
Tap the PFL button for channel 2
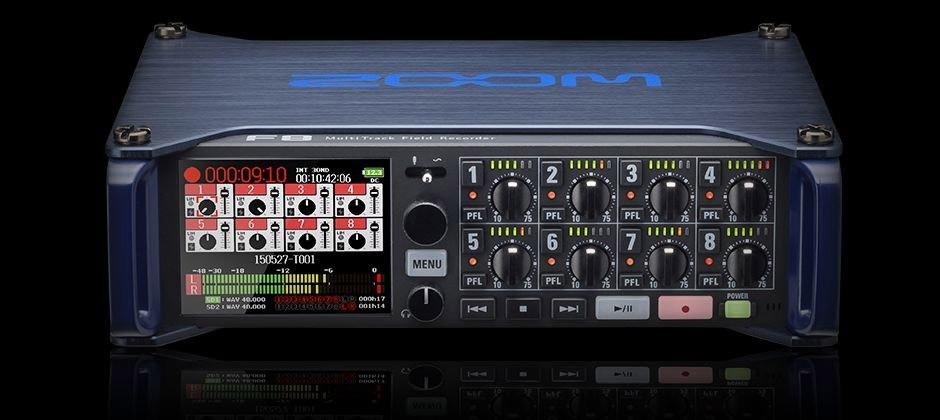tap(553, 214)
